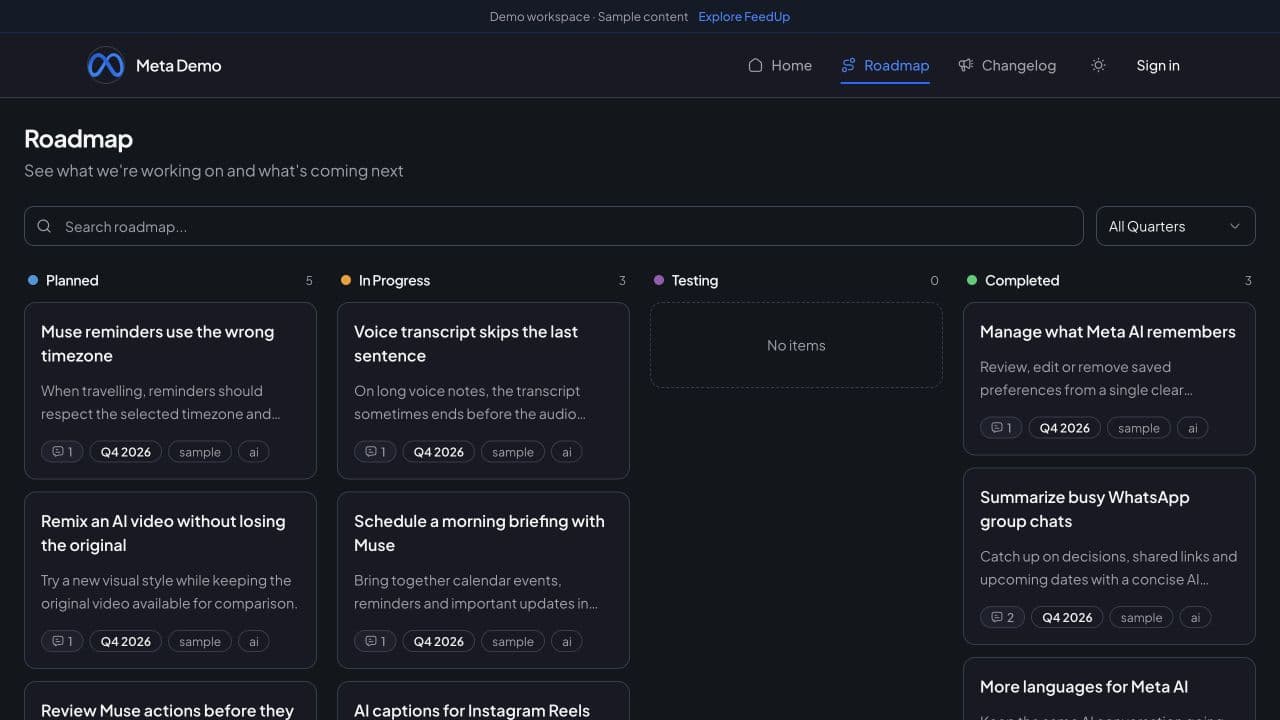Click the Meta logo icon
The height and width of the screenshot is (720, 1280).
[x=105, y=65]
